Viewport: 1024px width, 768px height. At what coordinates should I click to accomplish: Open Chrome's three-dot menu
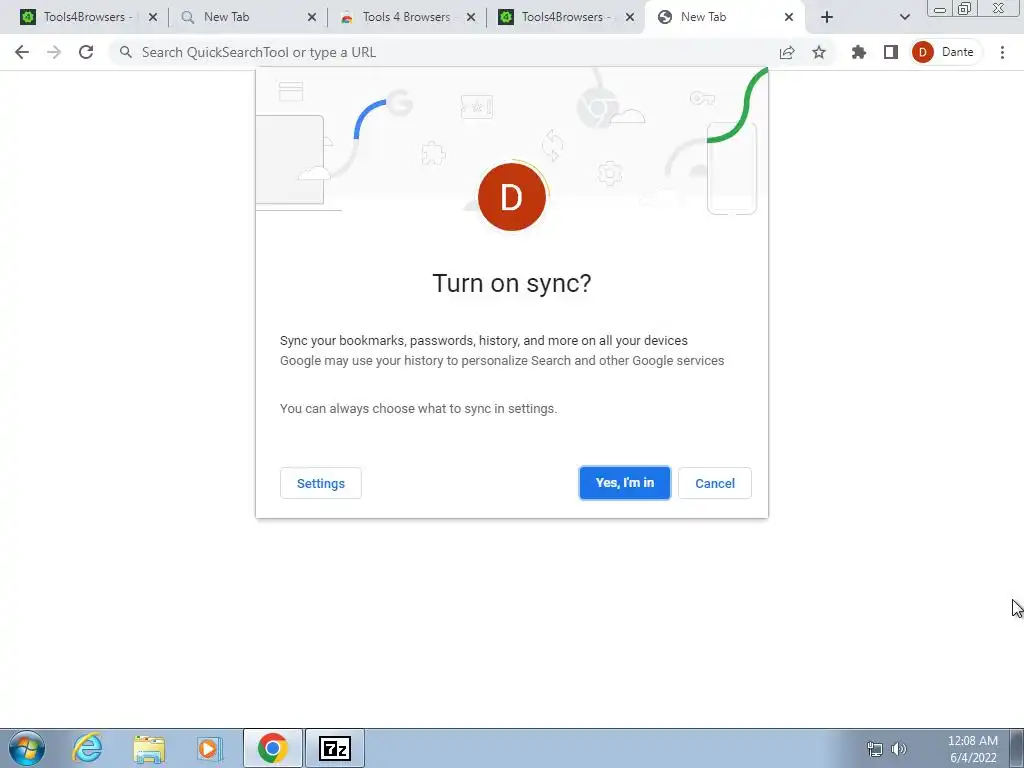tap(1002, 52)
